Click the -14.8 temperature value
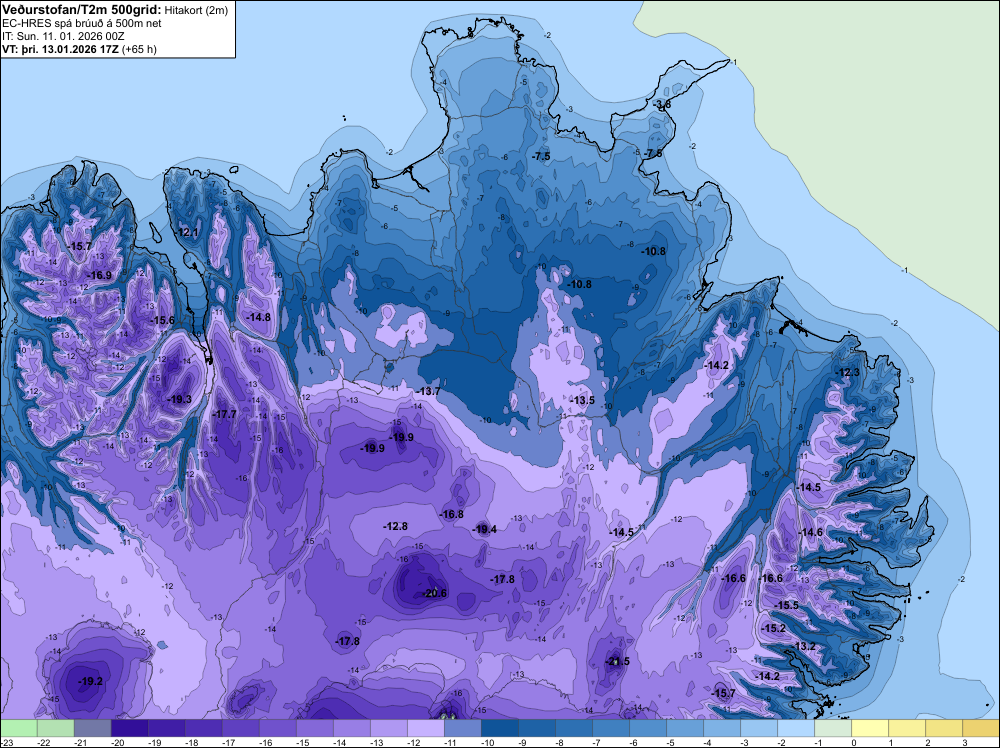The image size is (1000, 748). (258, 318)
